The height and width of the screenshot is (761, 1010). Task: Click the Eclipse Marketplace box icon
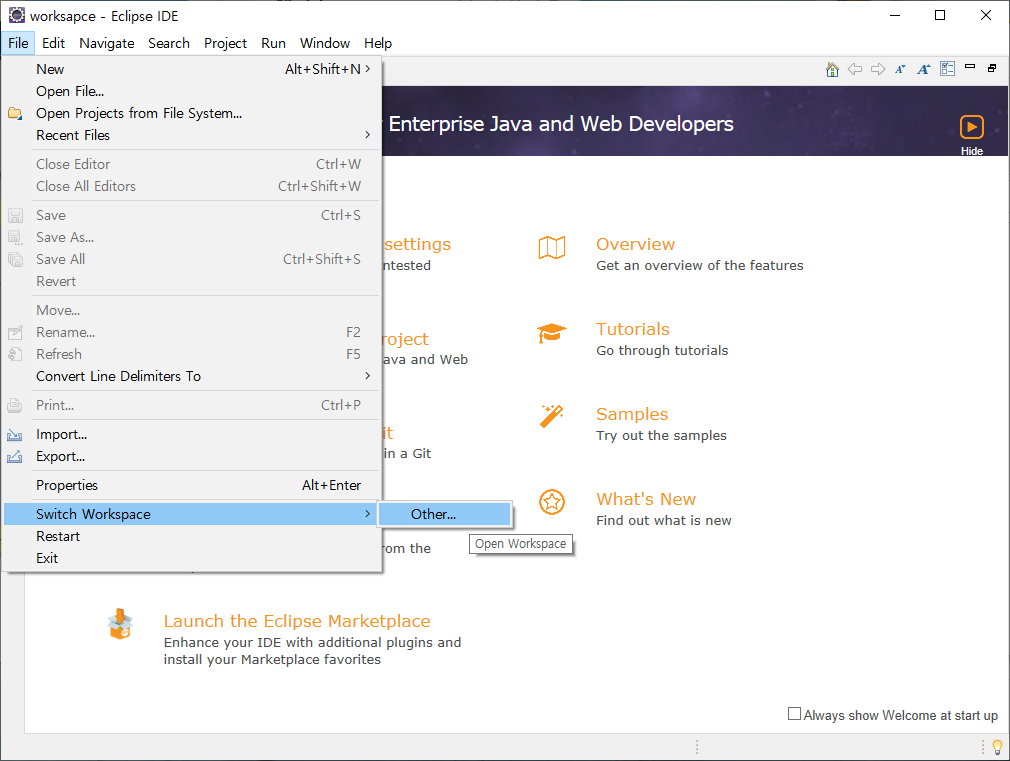tap(120, 624)
